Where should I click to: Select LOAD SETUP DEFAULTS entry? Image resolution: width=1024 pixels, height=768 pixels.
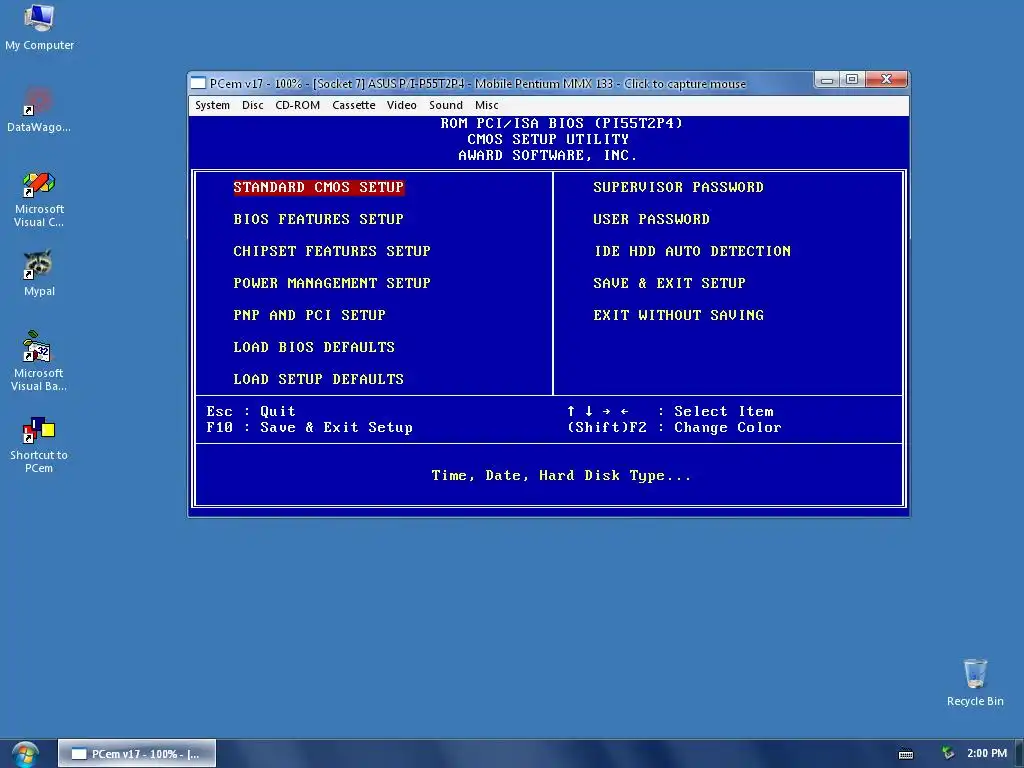pyautogui.click(x=319, y=379)
